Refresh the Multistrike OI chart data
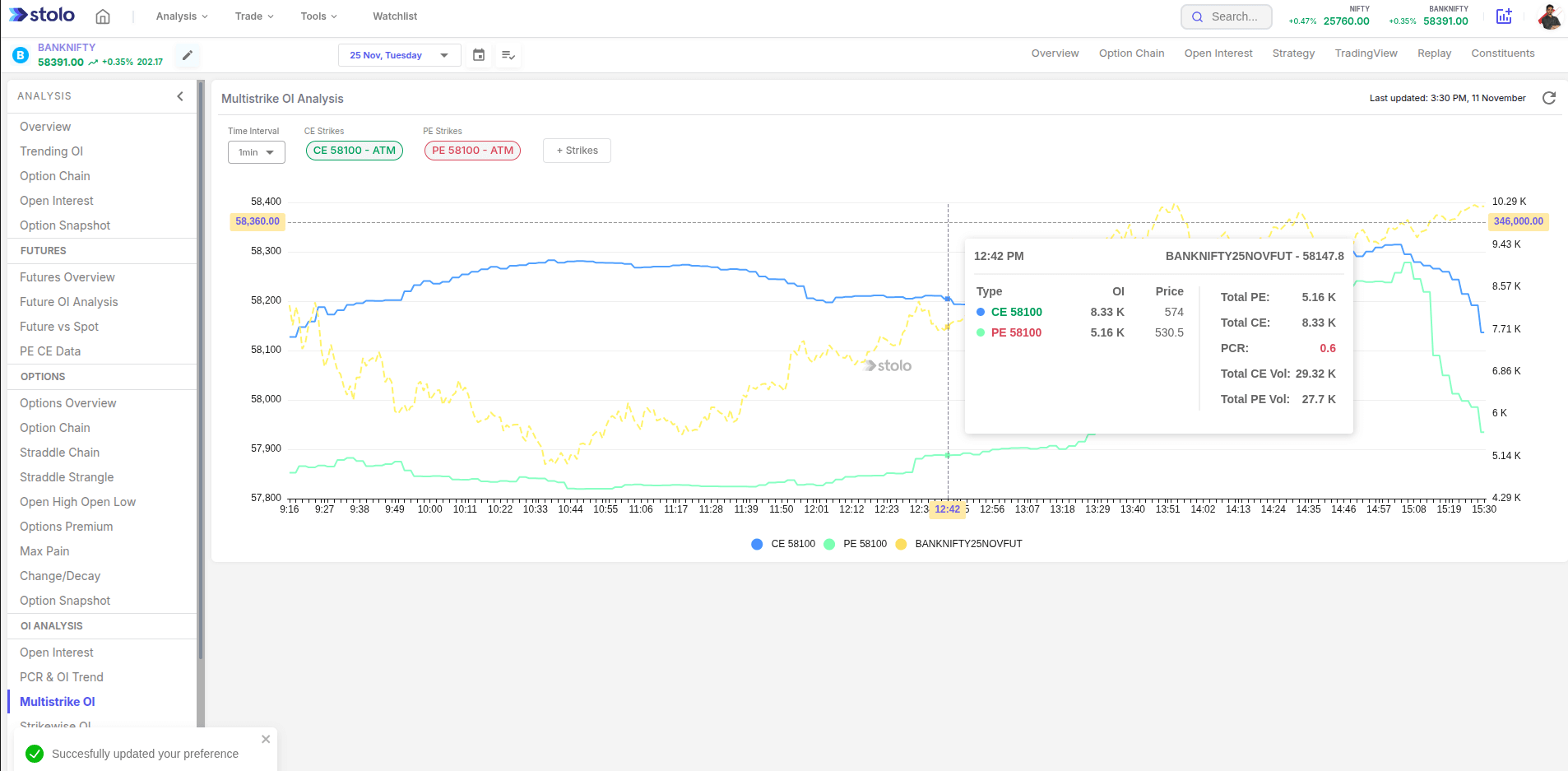Viewport: 1568px width, 771px height. pos(1548,98)
